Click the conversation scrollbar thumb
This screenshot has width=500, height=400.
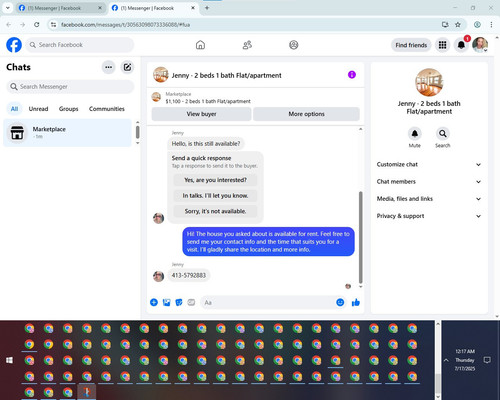click(360, 237)
